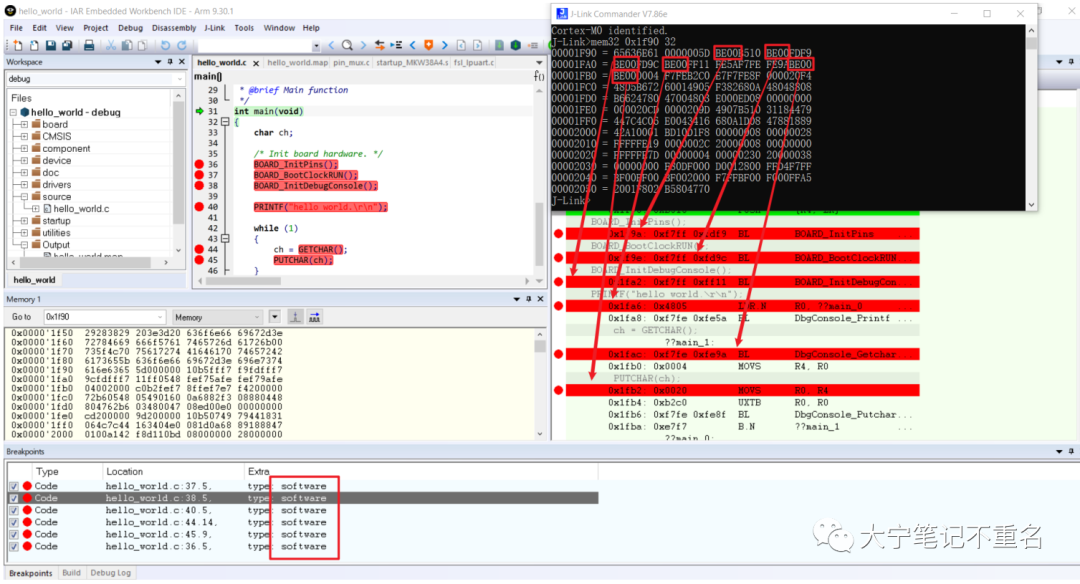Click the Find magnifier toolbar icon
This screenshot has height=584, width=1080.
pos(347,45)
